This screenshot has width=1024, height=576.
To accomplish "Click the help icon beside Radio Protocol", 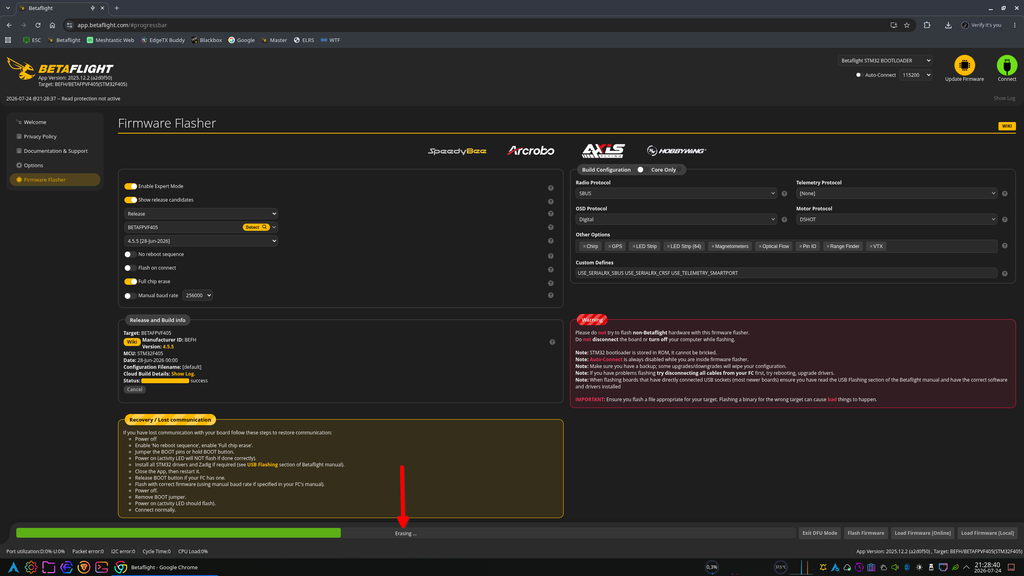I will tap(784, 193).
